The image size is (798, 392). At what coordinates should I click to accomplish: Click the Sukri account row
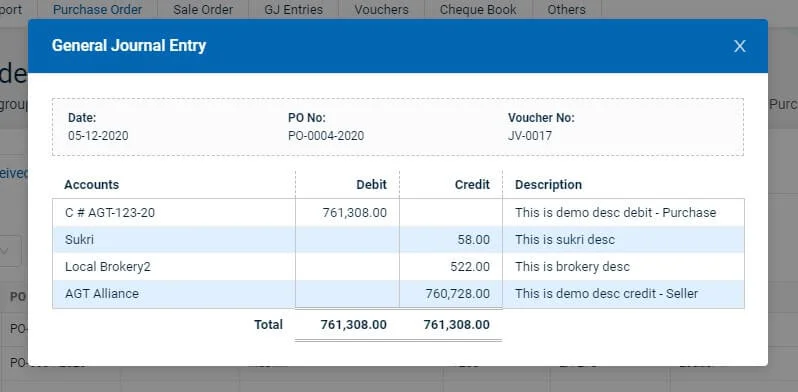[x=398, y=239]
